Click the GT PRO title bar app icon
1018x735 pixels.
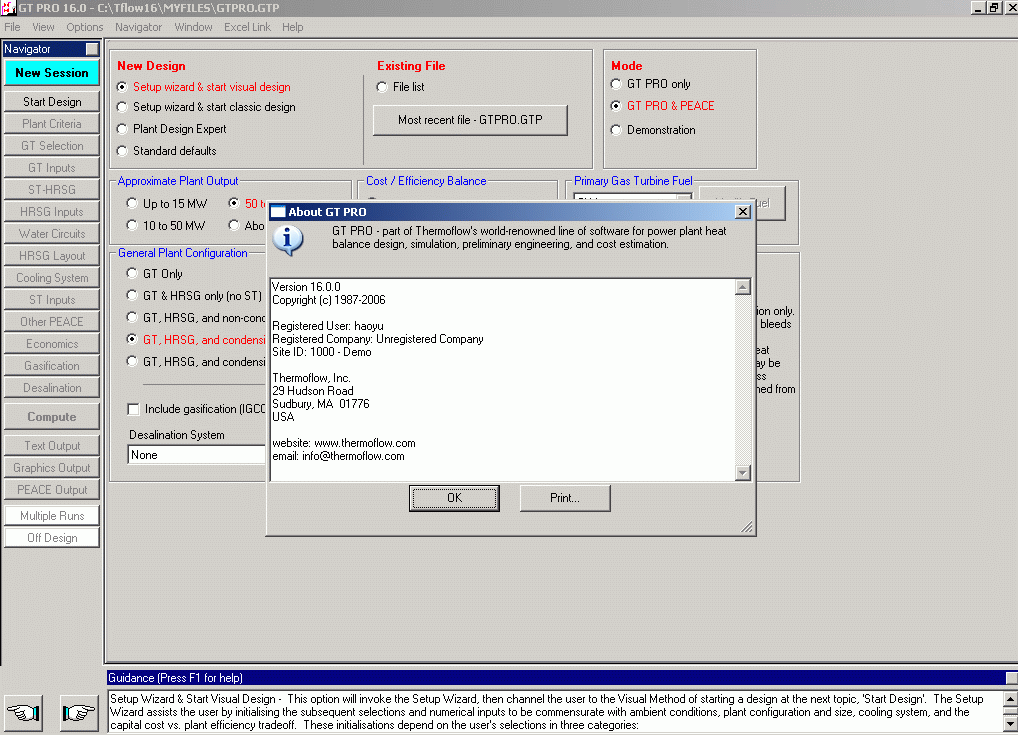point(8,8)
